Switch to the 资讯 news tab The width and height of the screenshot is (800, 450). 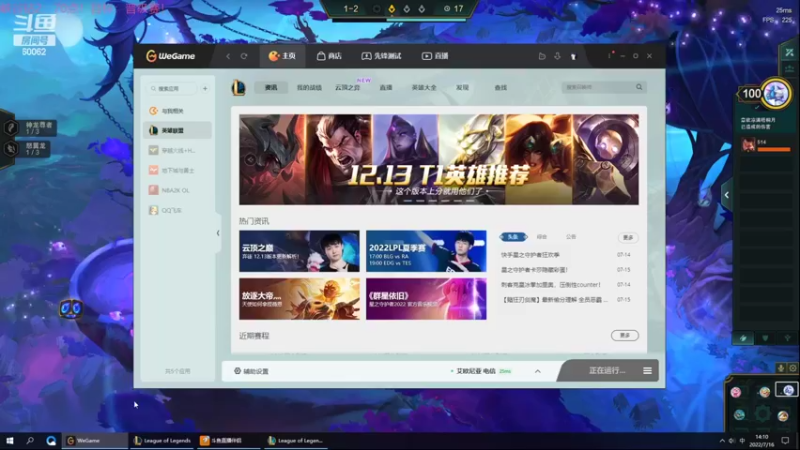coord(271,88)
